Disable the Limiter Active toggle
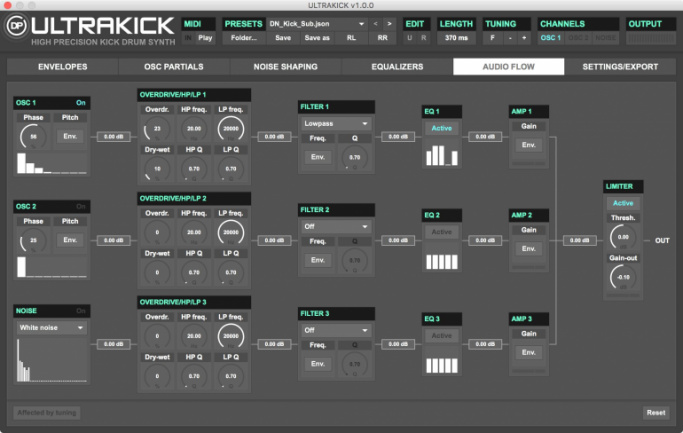 623,203
